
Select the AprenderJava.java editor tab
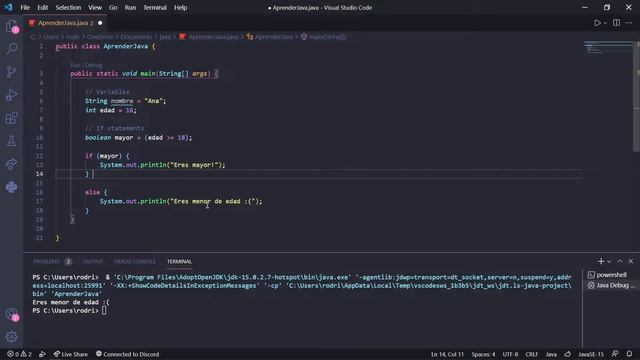coord(65,23)
